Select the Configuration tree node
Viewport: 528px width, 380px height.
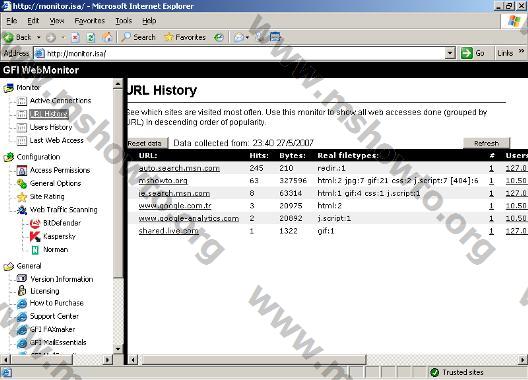tap(38, 157)
